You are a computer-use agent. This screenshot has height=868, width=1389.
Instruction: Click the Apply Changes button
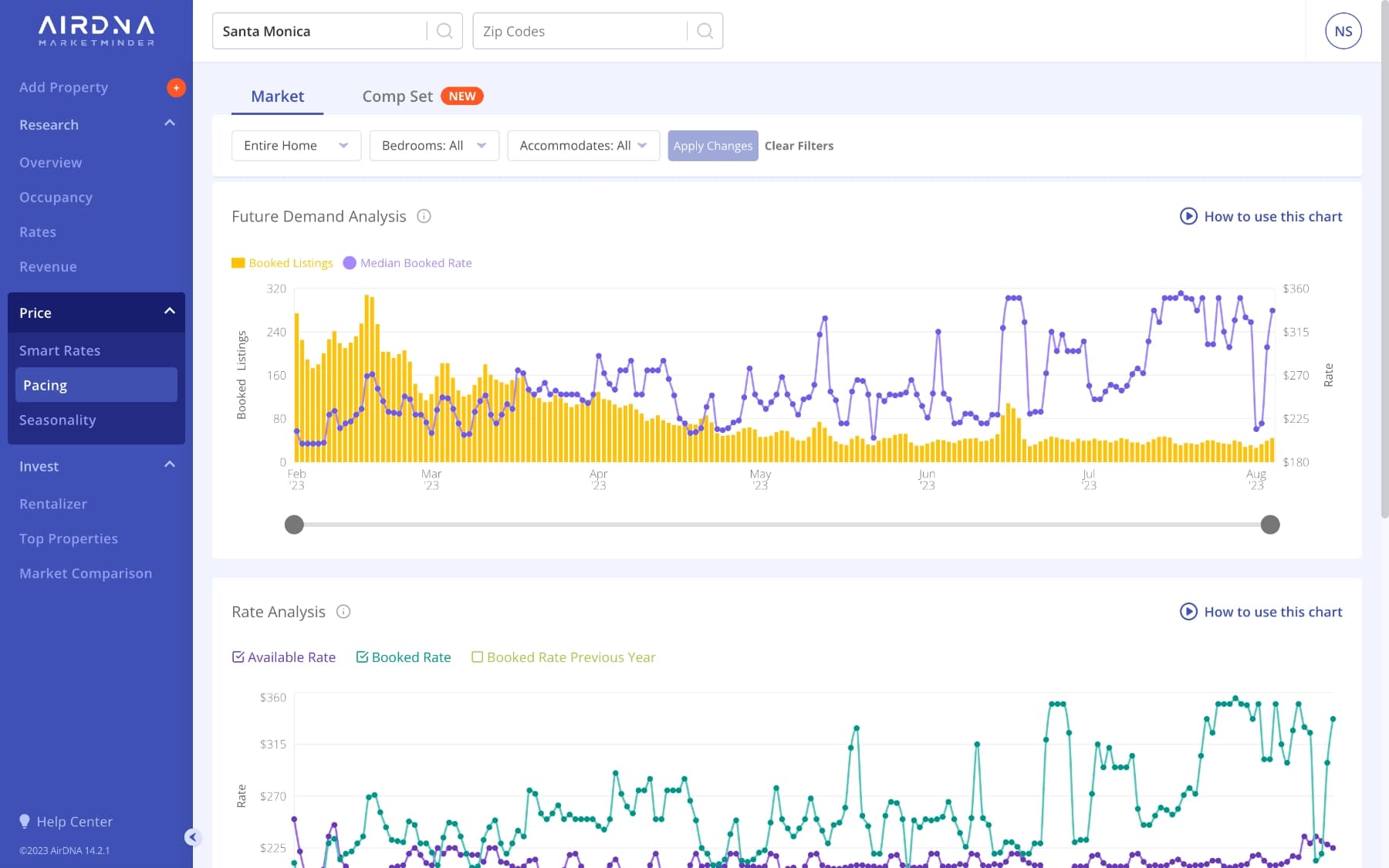(713, 145)
